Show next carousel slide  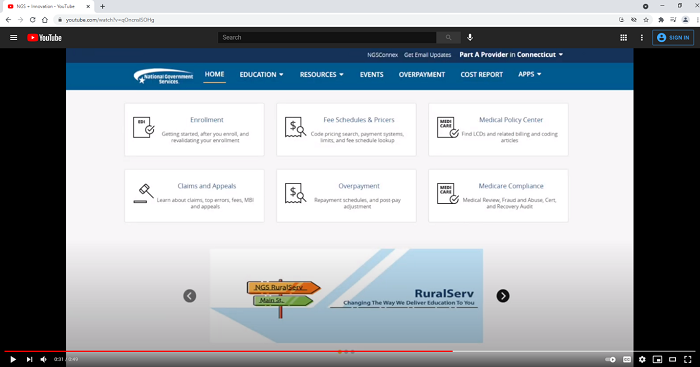503,296
